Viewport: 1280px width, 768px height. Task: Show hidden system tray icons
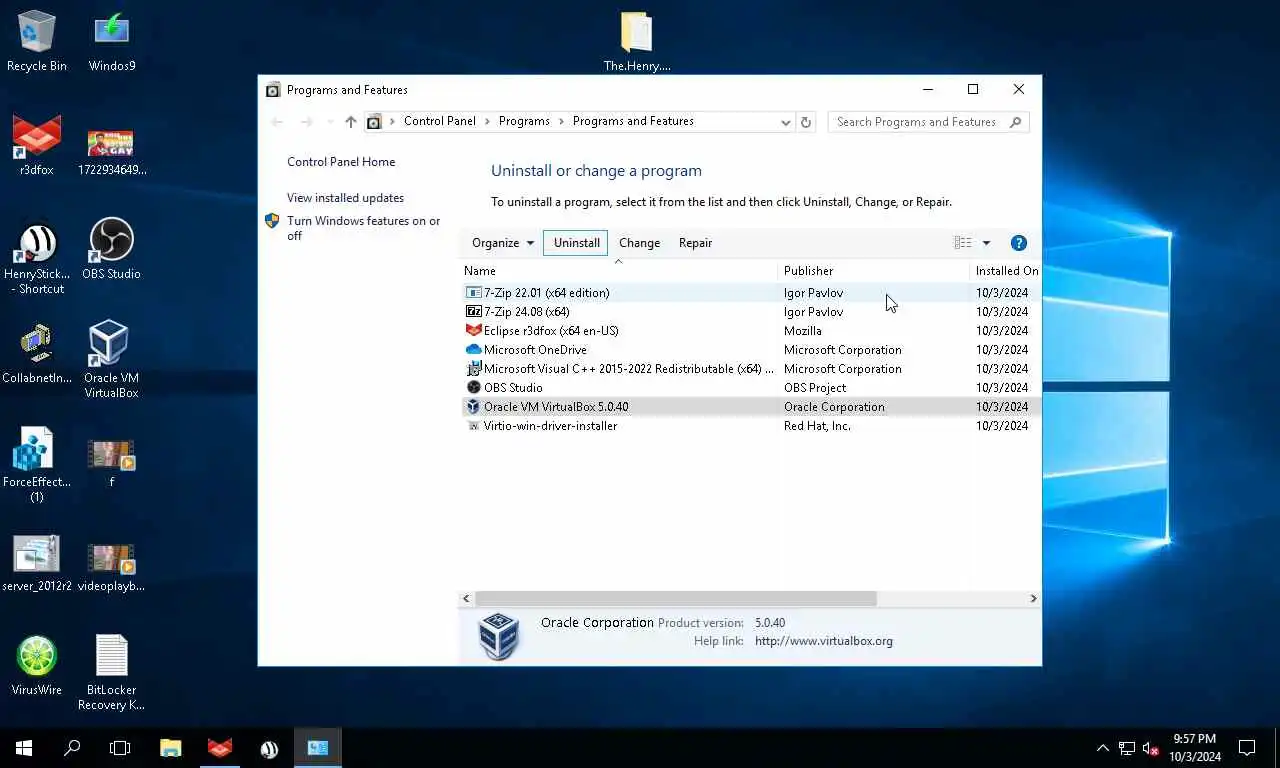(1103, 748)
